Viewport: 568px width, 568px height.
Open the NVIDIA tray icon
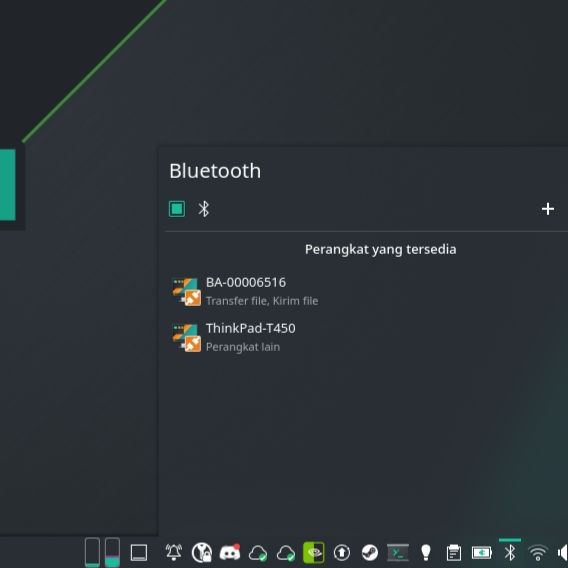point(314,552)
